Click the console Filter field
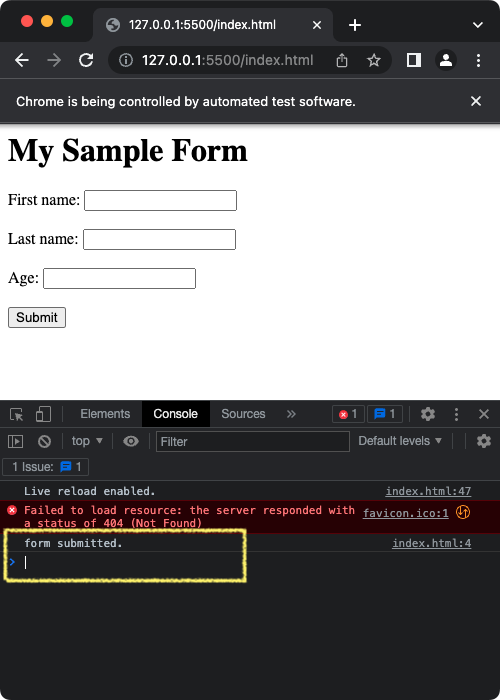Image resolution: width=500 pixels, height=700 pixels. pyautogui.click(x=253, y=442)
